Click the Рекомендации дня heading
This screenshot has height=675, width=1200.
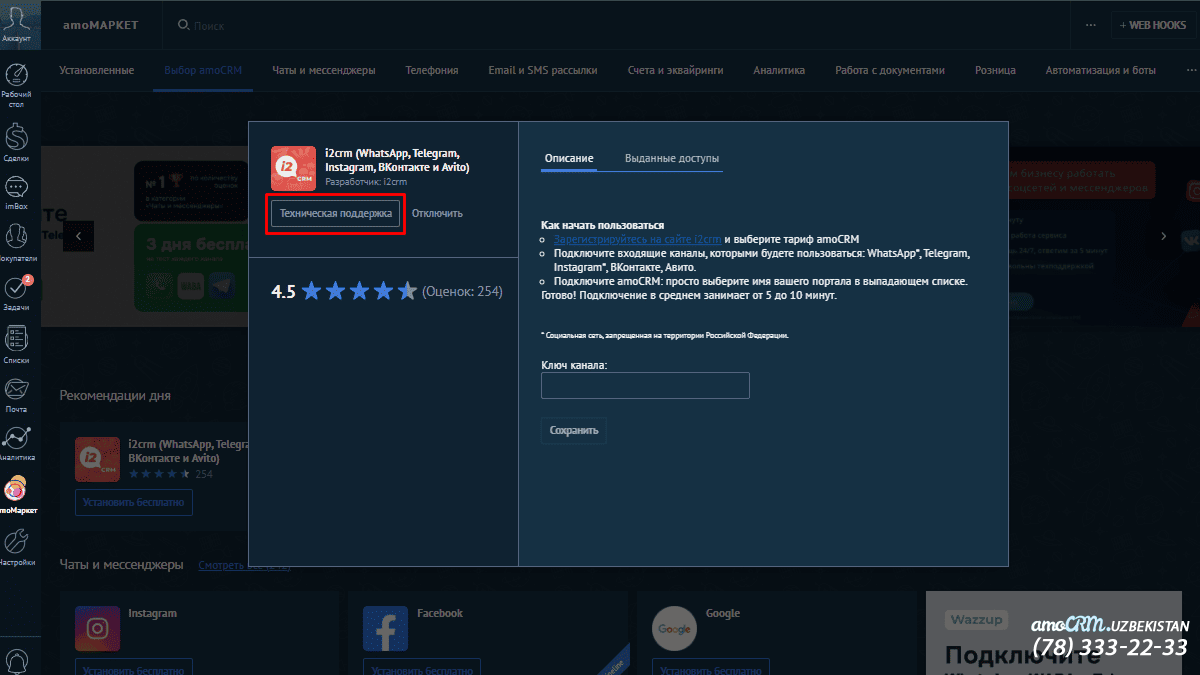click(x=115, y=395)
